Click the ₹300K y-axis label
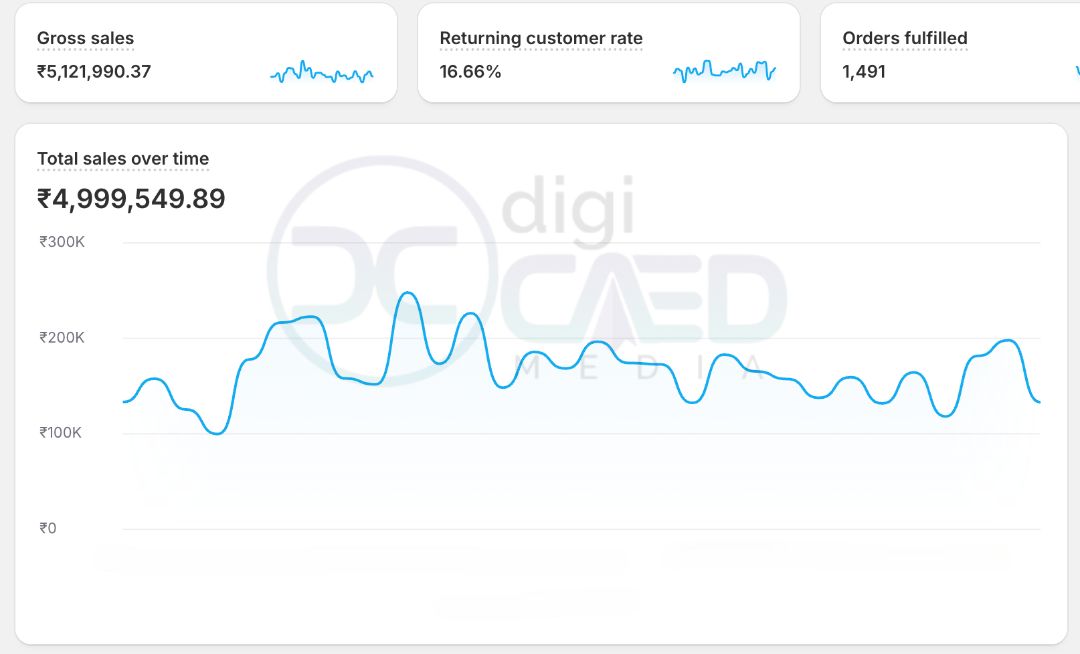The image size is (1080, 654). point(62,242)
